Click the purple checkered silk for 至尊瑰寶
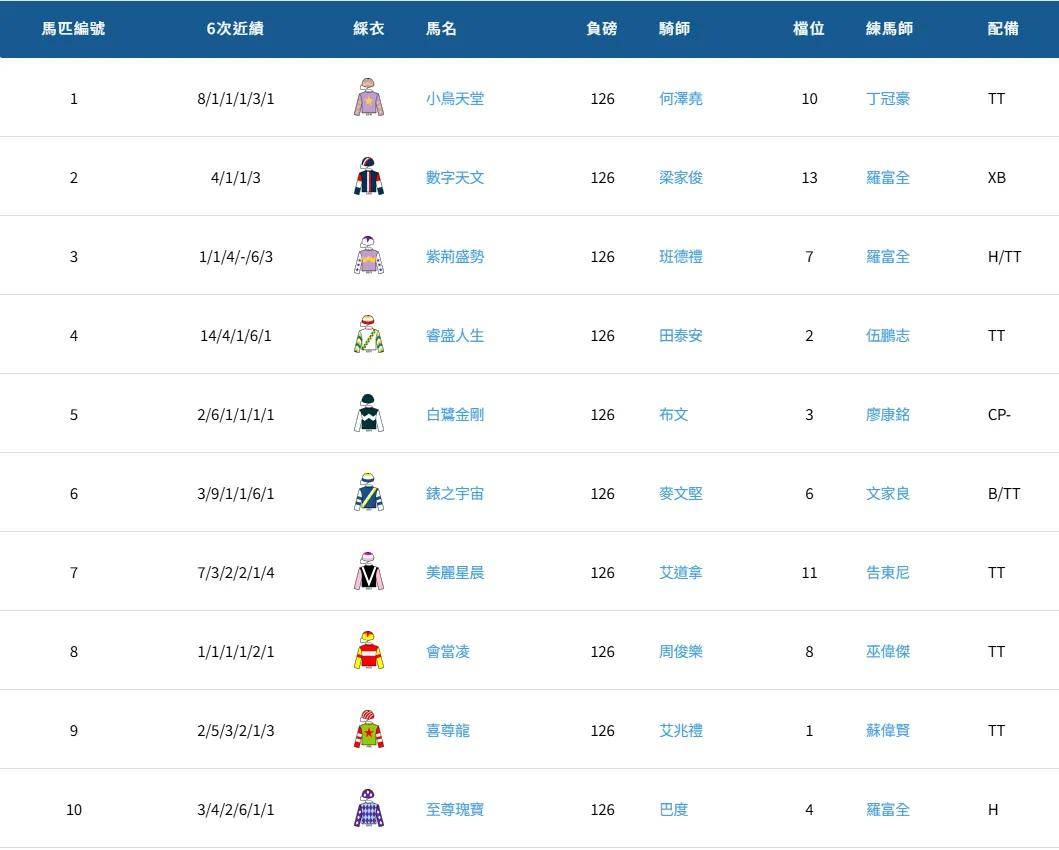The height and width of the screenshot is (850, 1059). click(x=370, y=809)
